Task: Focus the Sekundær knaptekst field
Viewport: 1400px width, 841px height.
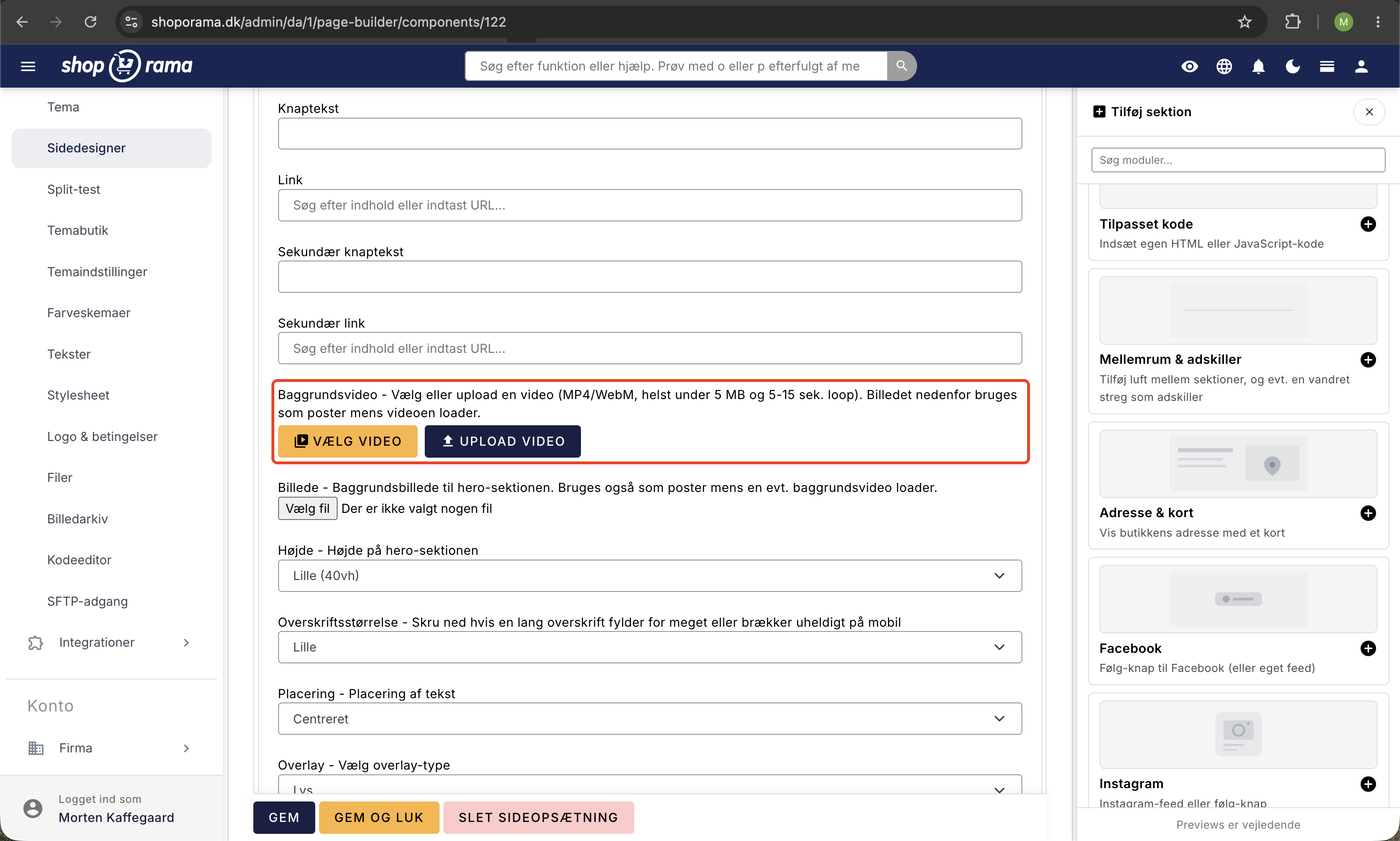Action: [650, 277]
